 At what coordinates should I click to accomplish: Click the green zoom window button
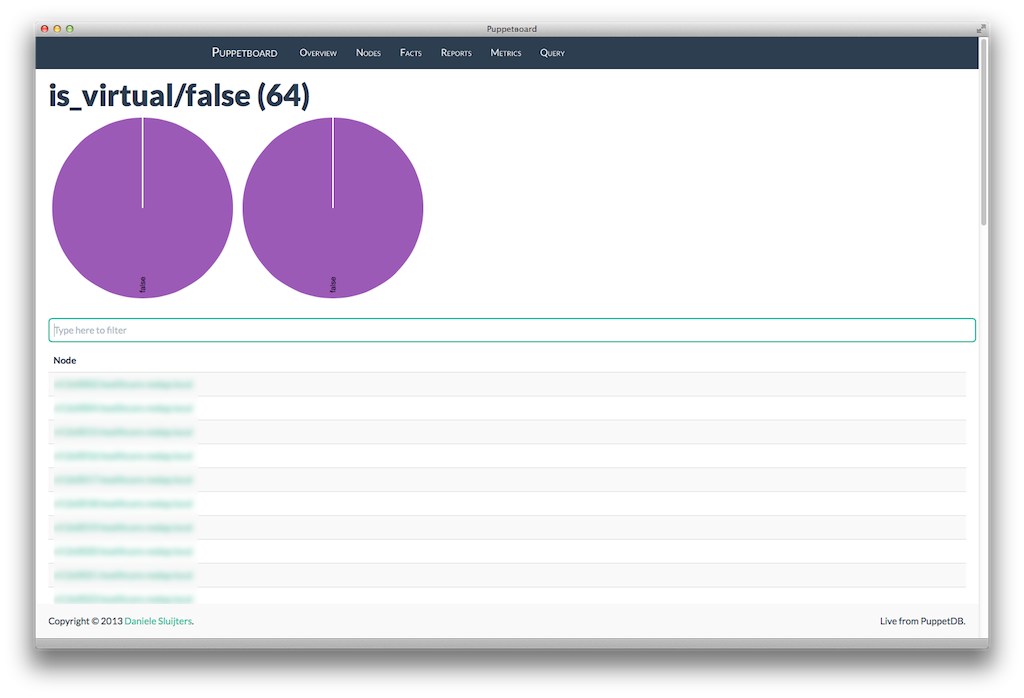(70, 29)
